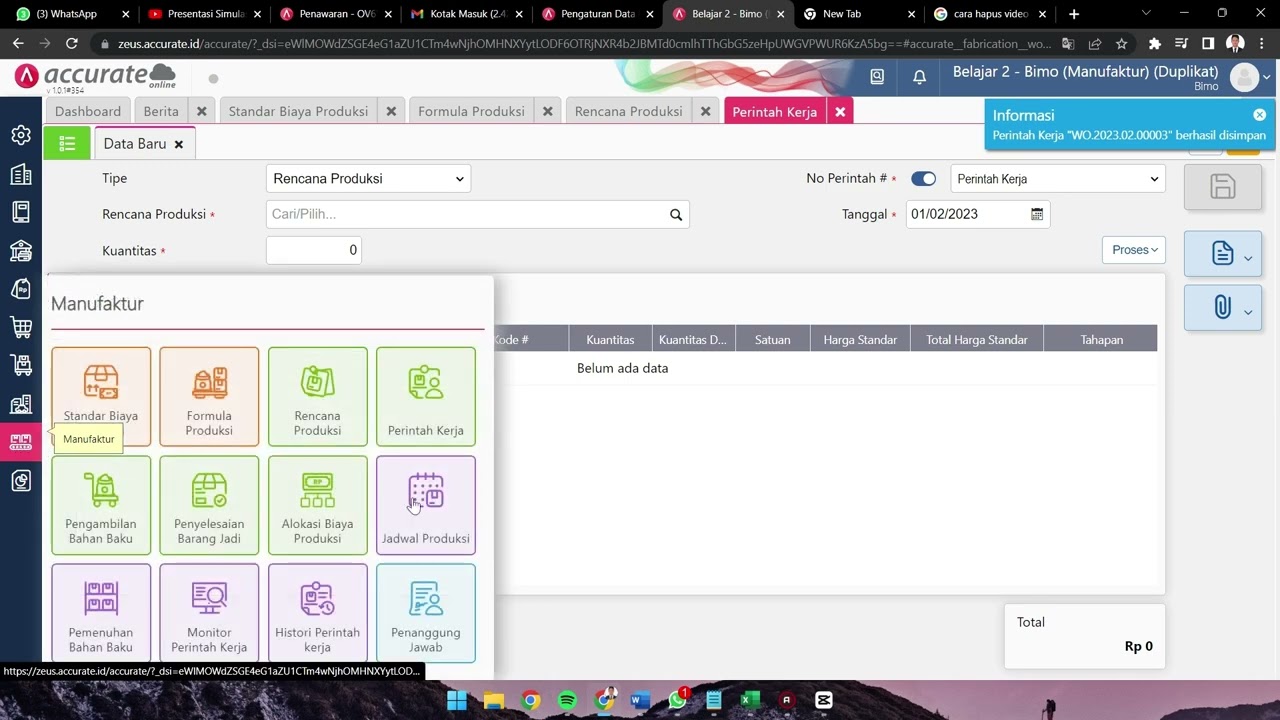This screenshot has width=1280, height=720.
Task: Switch to Rencana Produksi tab
Action: (628, 111)
